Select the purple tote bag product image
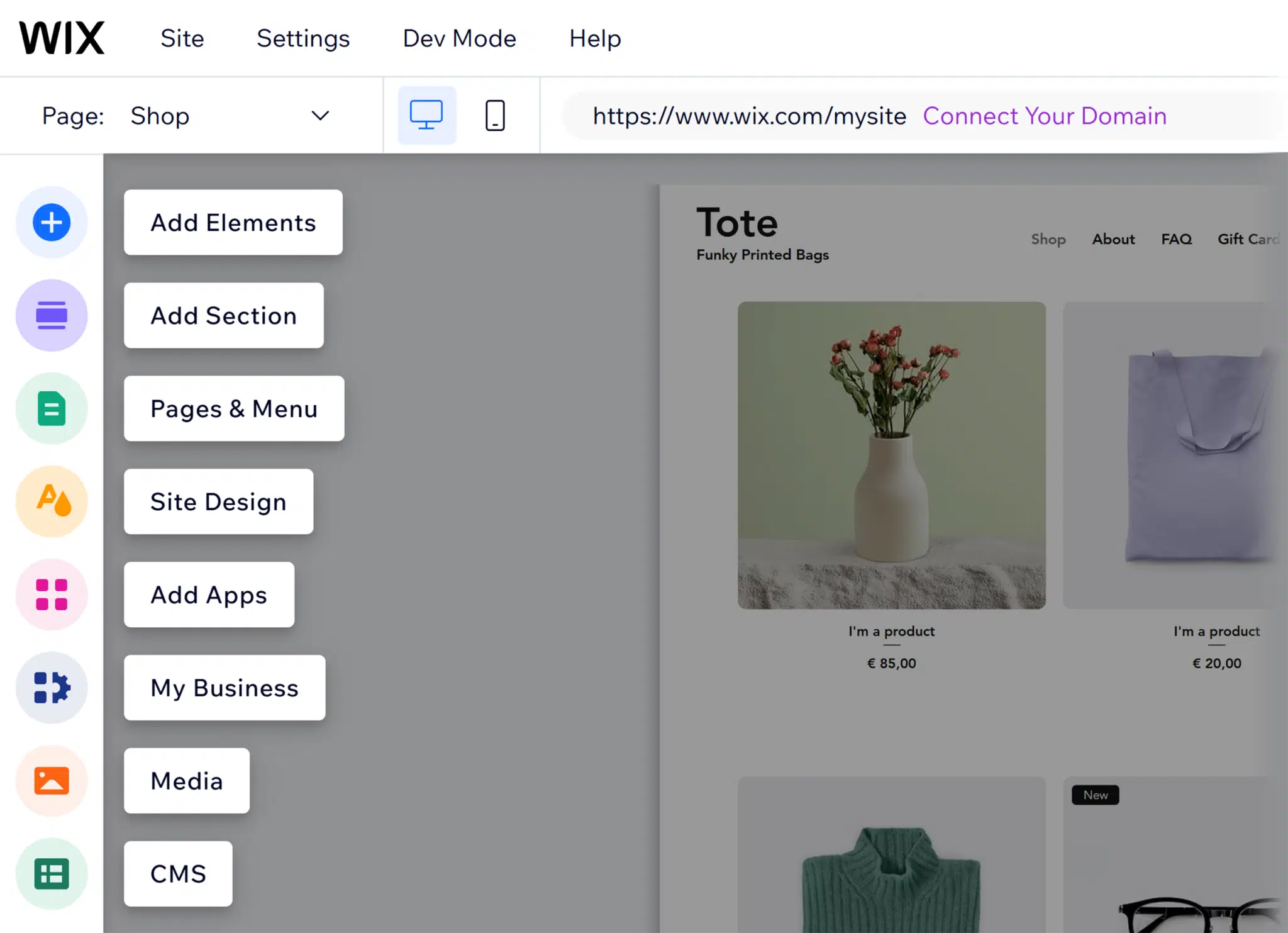1288x933 pixels. point(1175,455)
